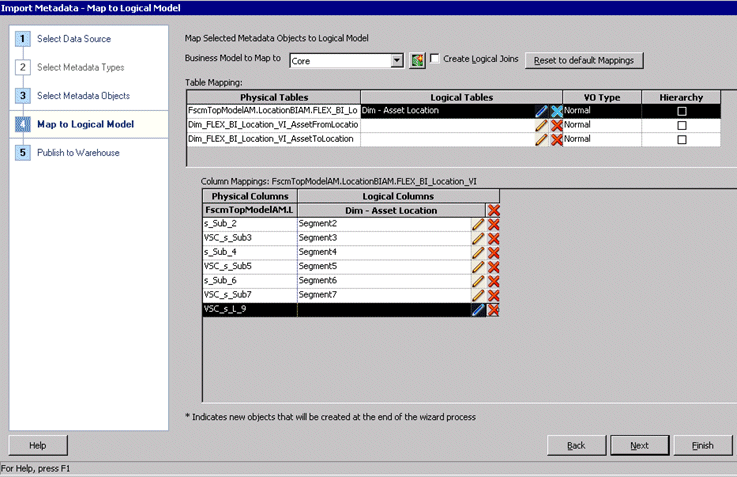Select Dim_FLEX_BI_Location_VI_AssetFromLocatio physical table cell
737x477 pixels.
pyautogui.click(x=274, y=125)
